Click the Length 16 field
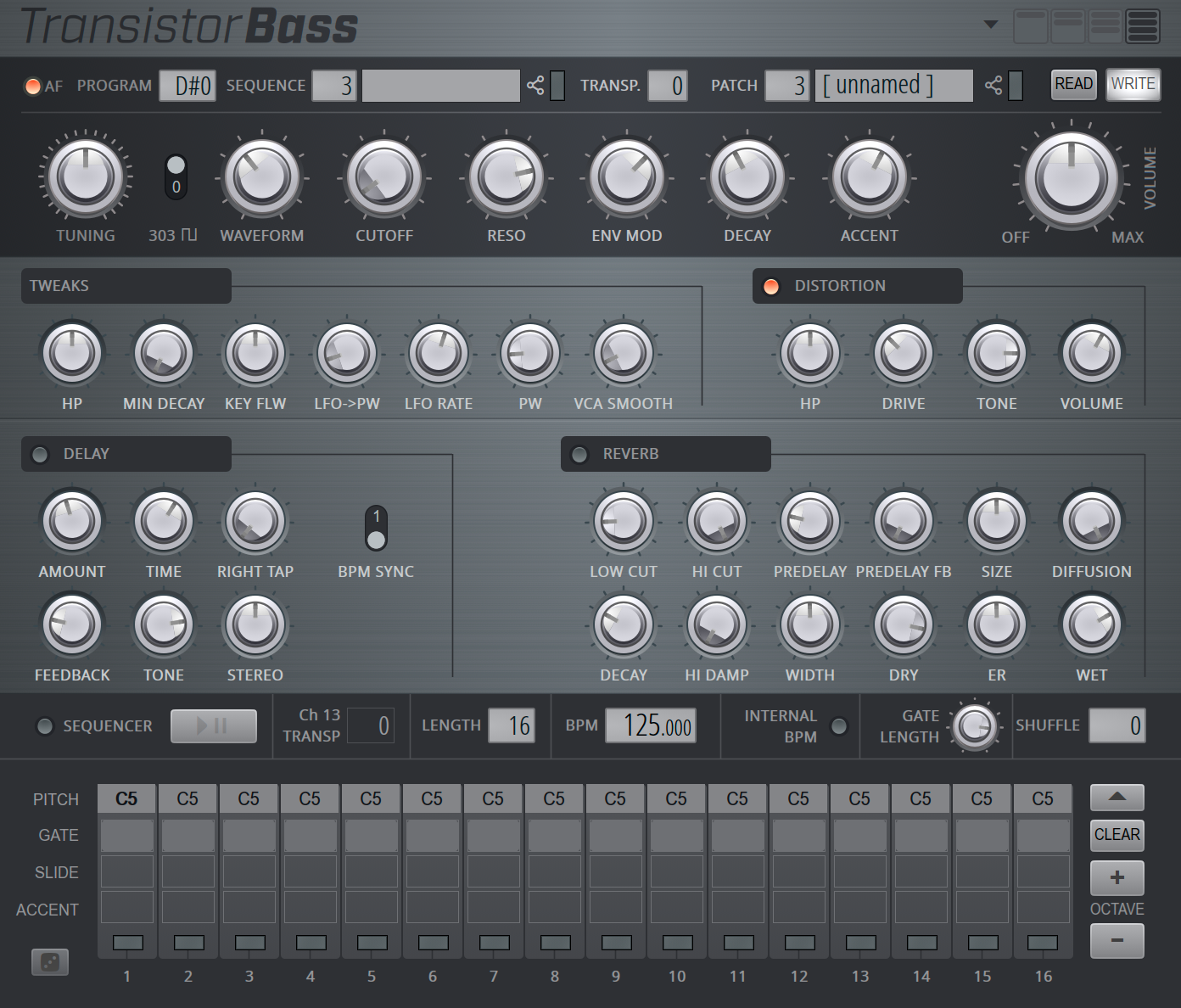This screenshot has width=1181, height=1008. pyautogui.click(x=512, y=725)
